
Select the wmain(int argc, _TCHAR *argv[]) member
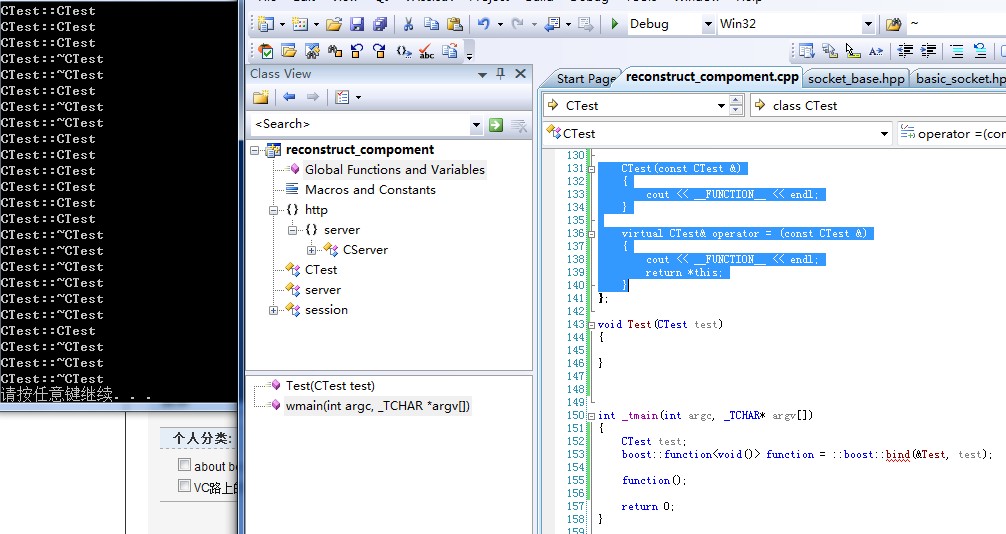pyautogui.click(x=377, y=406)
